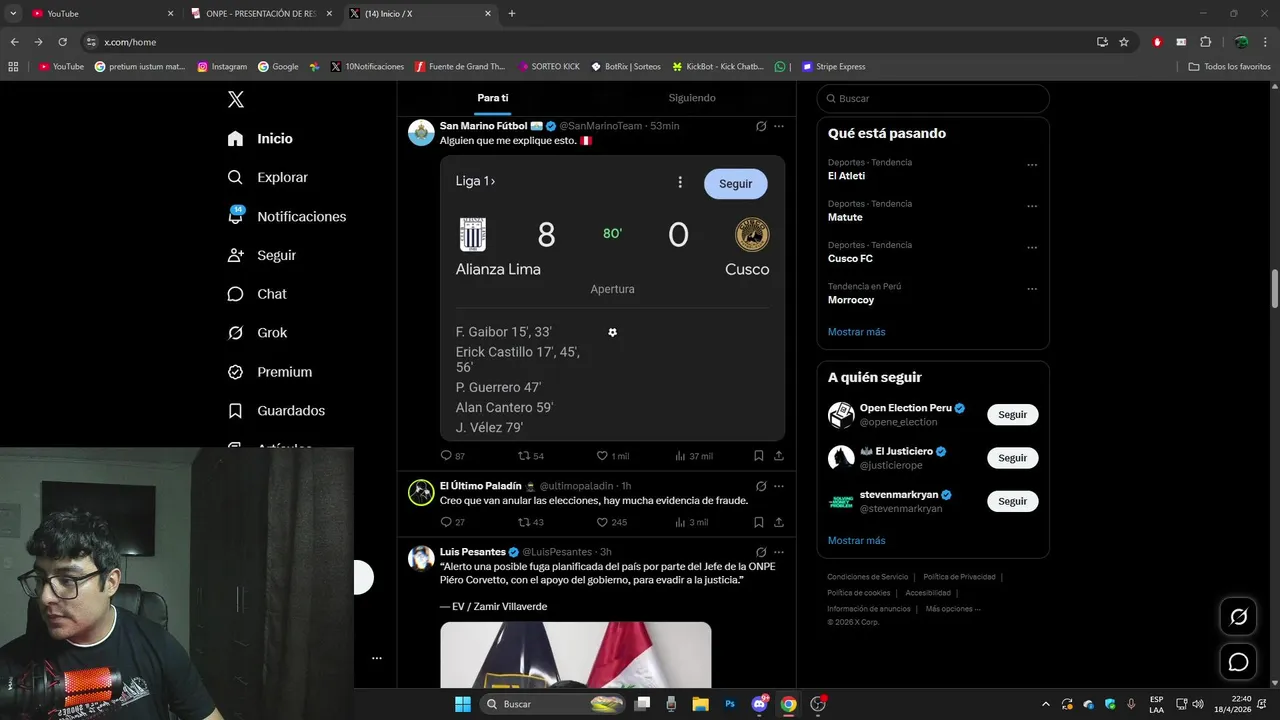Switch to the Para ti tab
This screenshot has width=1280, height=720.
(x=492, y=98)
